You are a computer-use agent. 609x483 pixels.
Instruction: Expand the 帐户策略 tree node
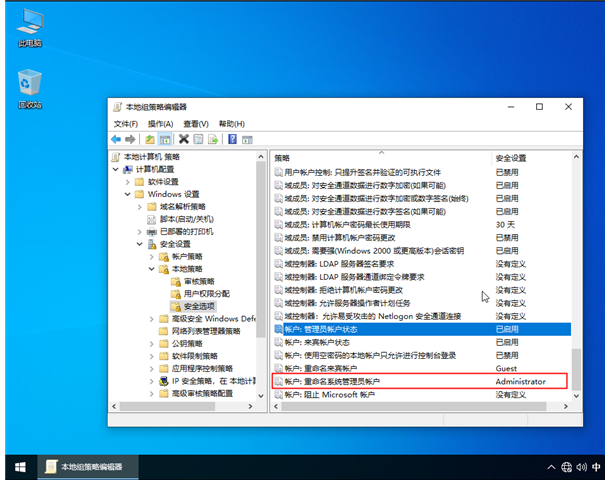(152, 257)
